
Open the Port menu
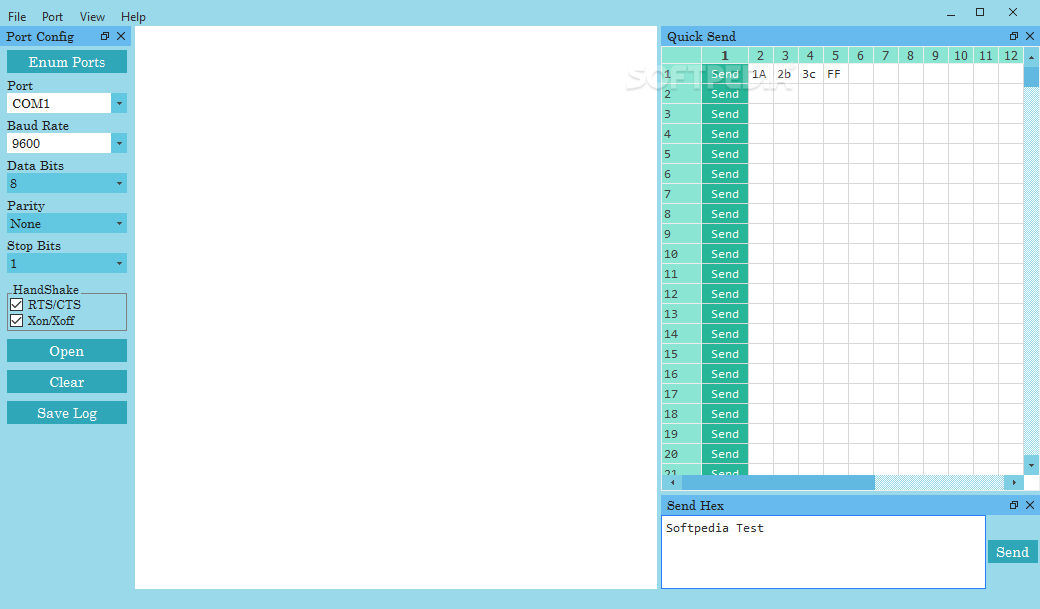(x=52, y=17)
